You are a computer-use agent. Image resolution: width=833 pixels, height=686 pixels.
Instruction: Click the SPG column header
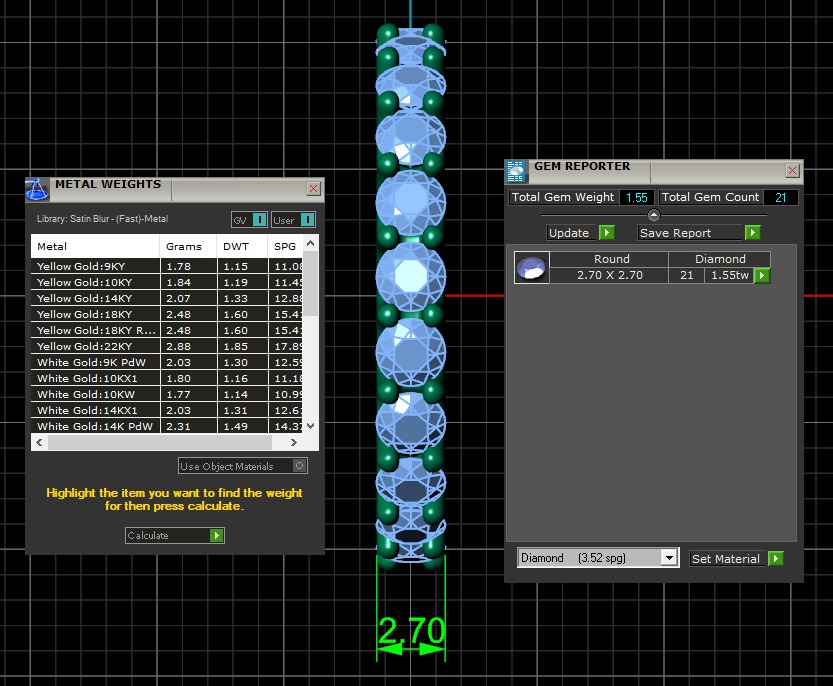pos(285,247)
